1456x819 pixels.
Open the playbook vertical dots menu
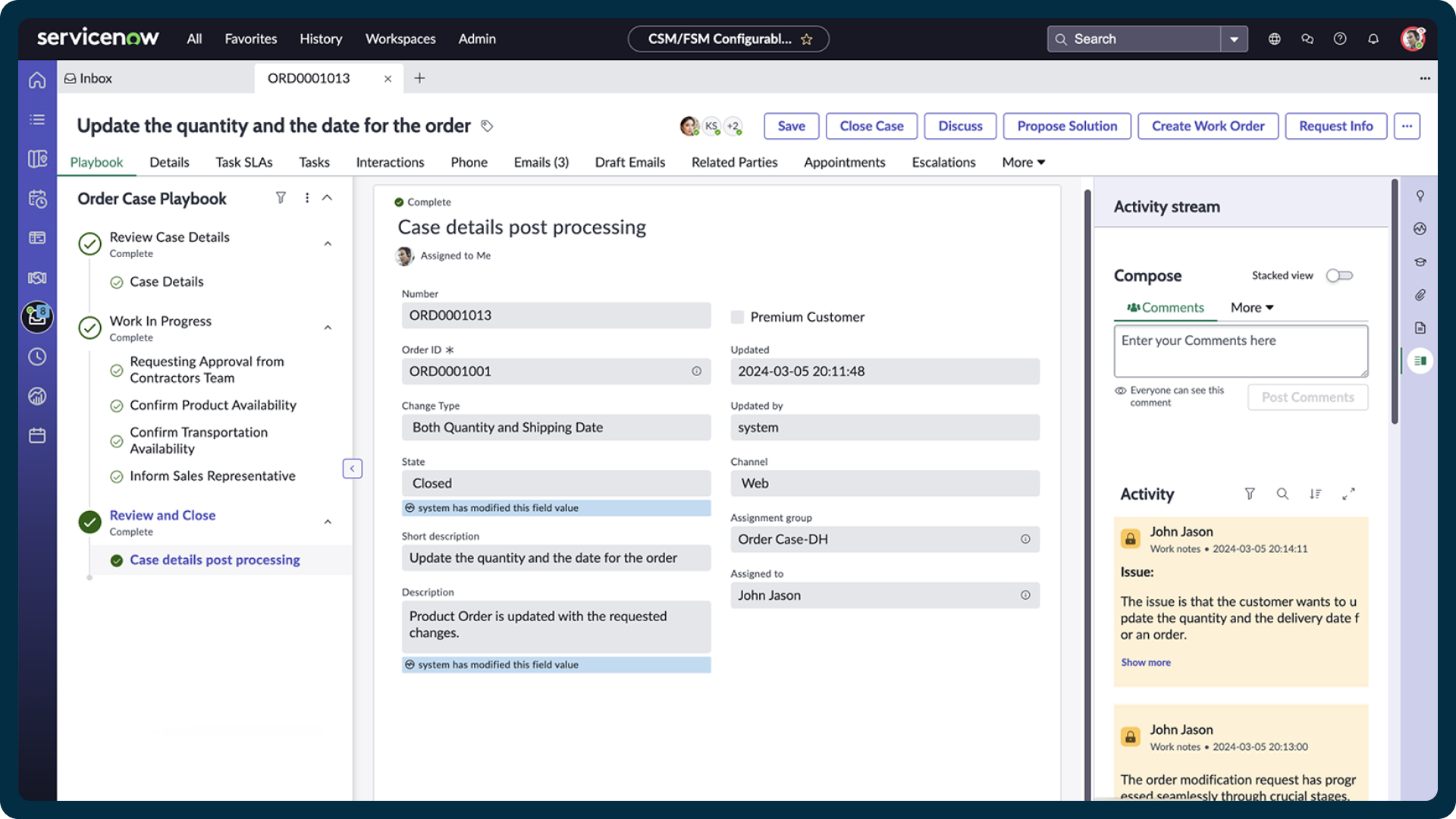307,198
